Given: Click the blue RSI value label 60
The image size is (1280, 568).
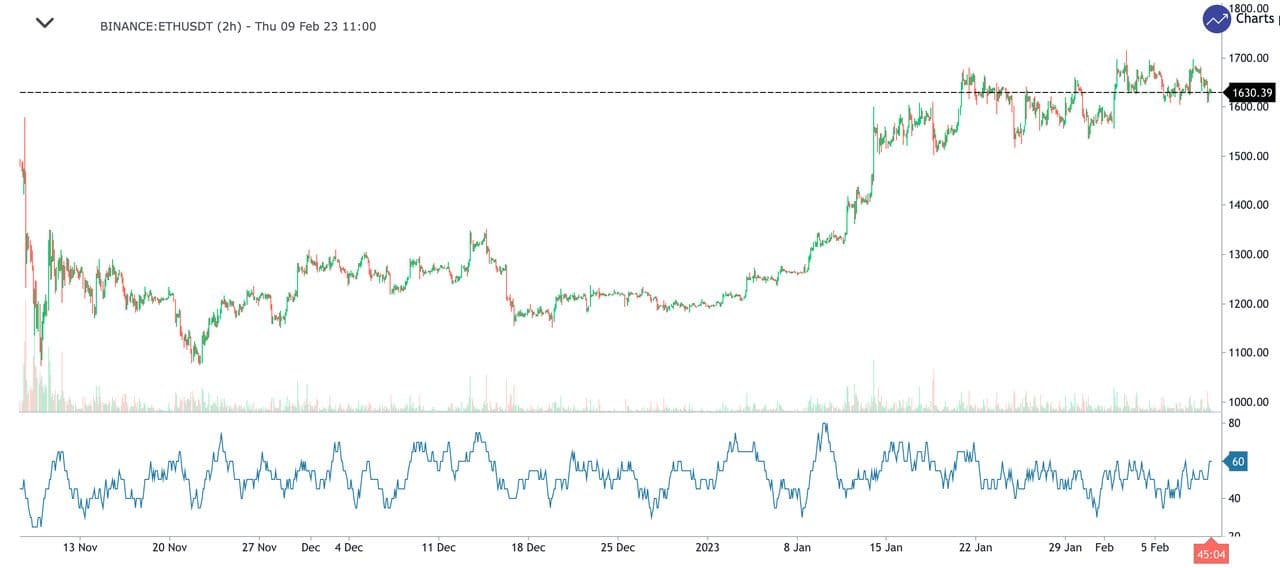Looking at the screenshot, I should (1237, 461).
